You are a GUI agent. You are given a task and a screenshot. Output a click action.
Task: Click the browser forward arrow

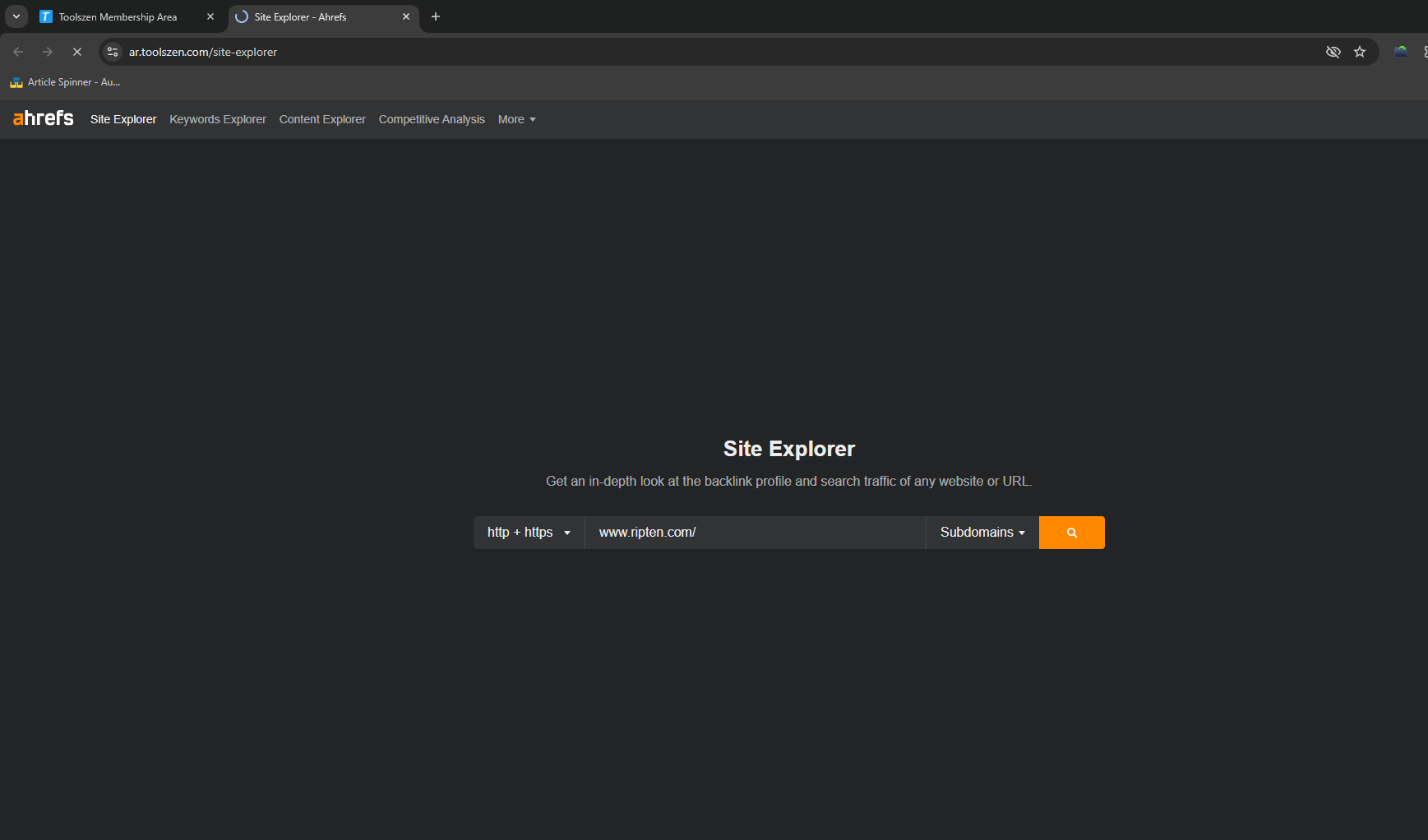[x=48, y=52]
